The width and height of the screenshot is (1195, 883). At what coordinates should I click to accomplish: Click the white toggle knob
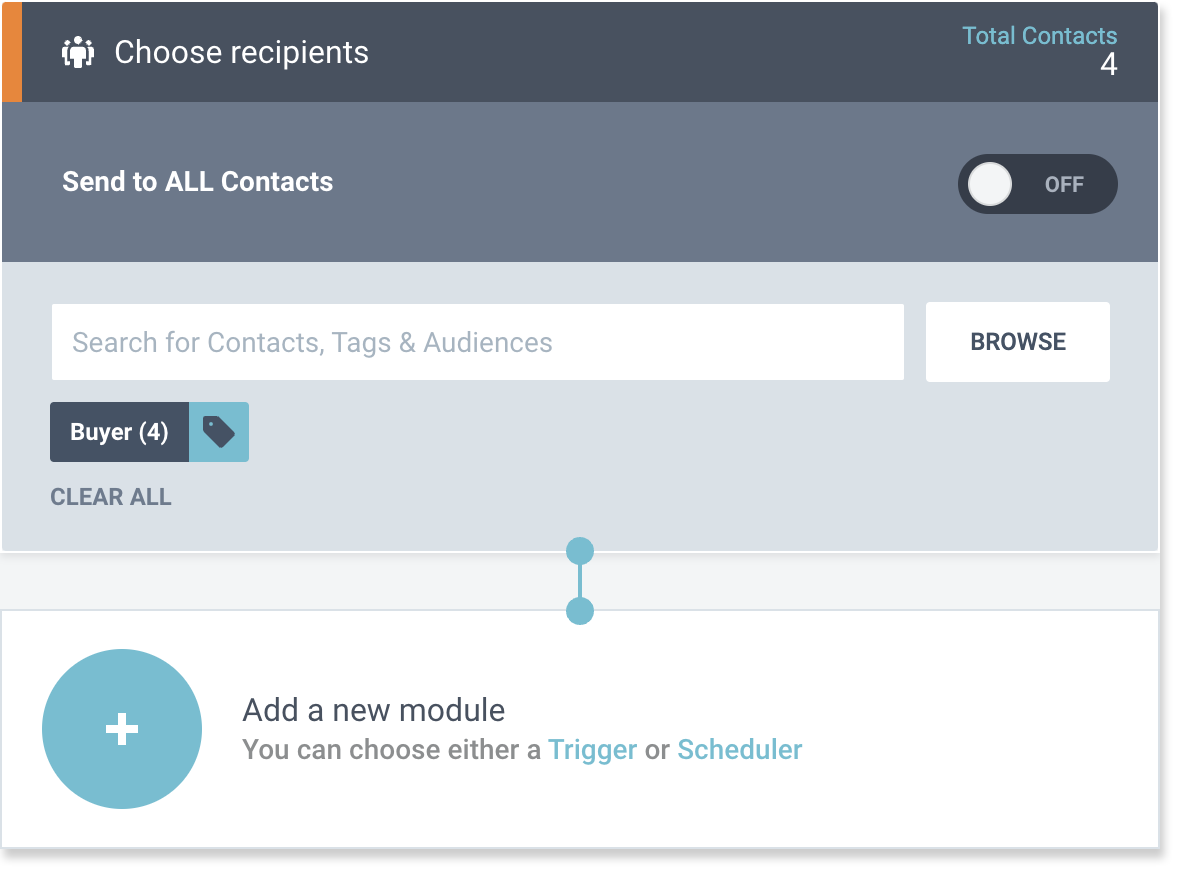click(990, 184)
